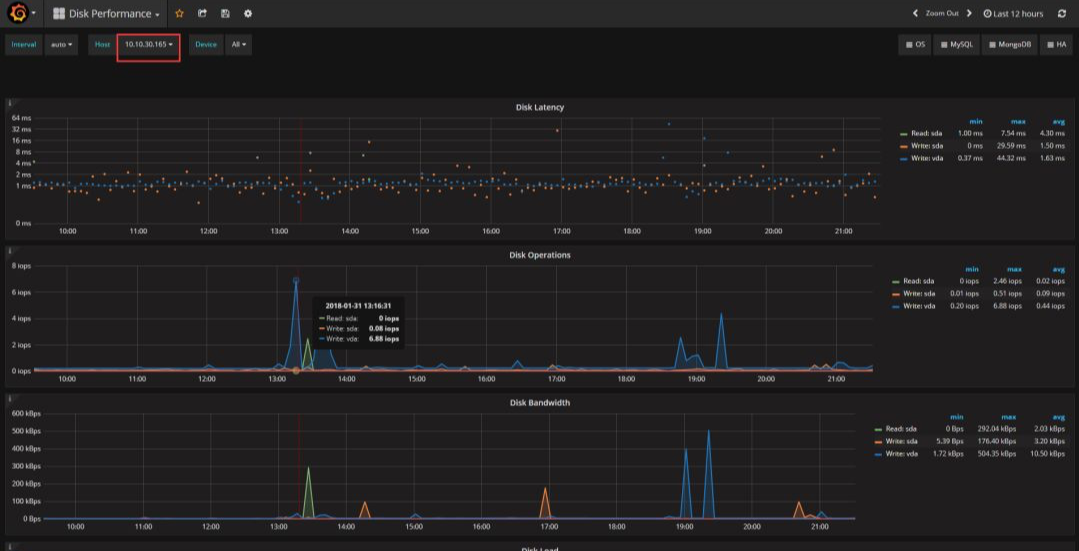Toggle Write: vda series in Disk Latency legend

[928, 158]
